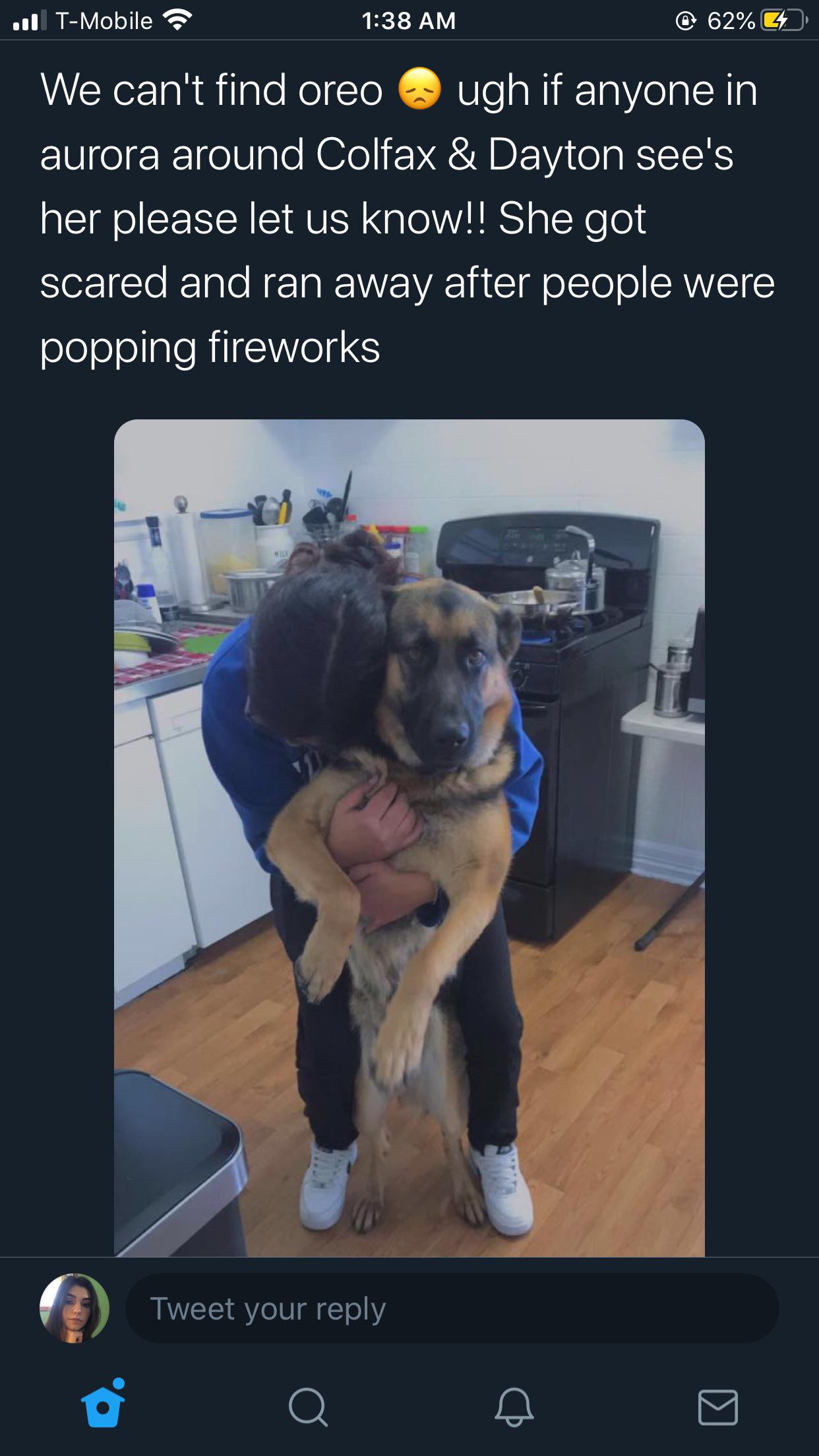Tap the T-Mobile carrier label
This screenshot has width=819, height=1456.
[104, 21]
